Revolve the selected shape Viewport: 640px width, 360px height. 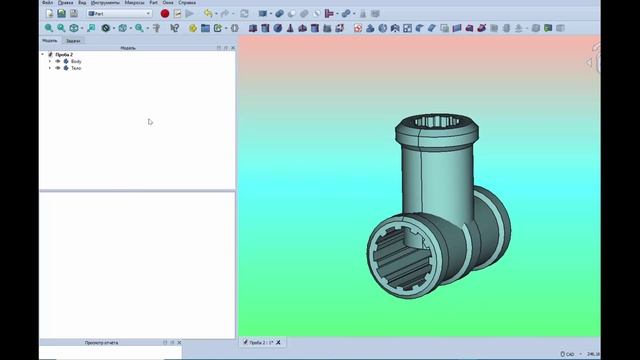(x=382, y=28)
